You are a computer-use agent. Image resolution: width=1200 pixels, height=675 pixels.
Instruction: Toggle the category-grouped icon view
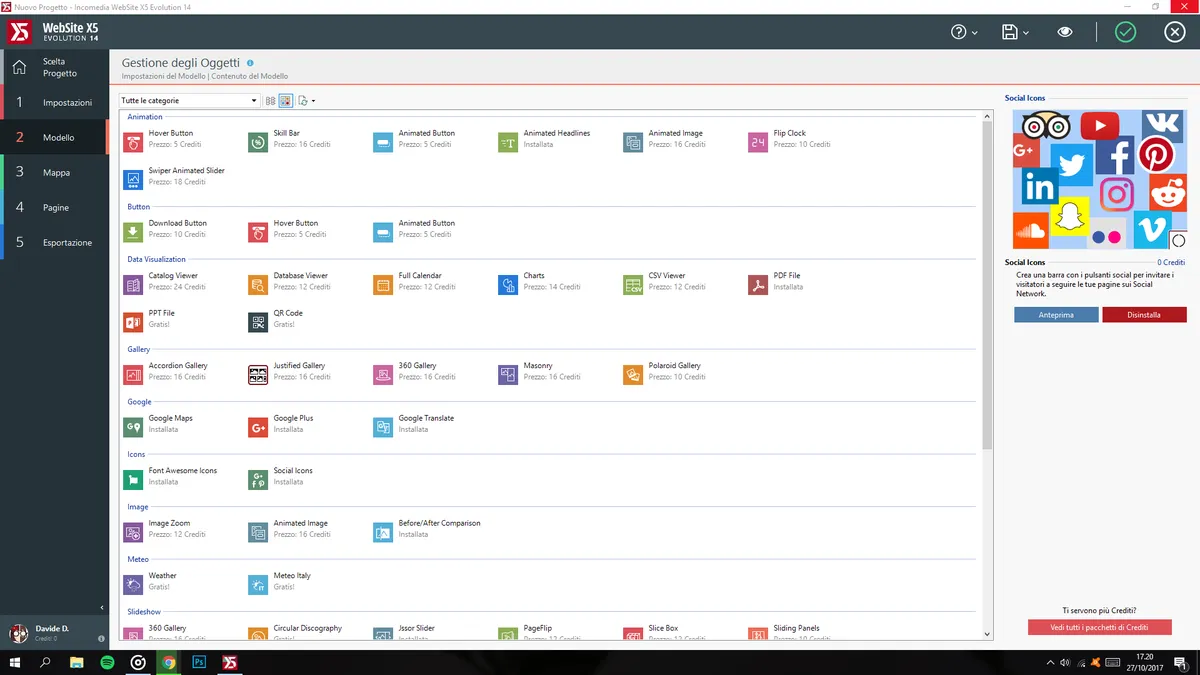[285, 101]
